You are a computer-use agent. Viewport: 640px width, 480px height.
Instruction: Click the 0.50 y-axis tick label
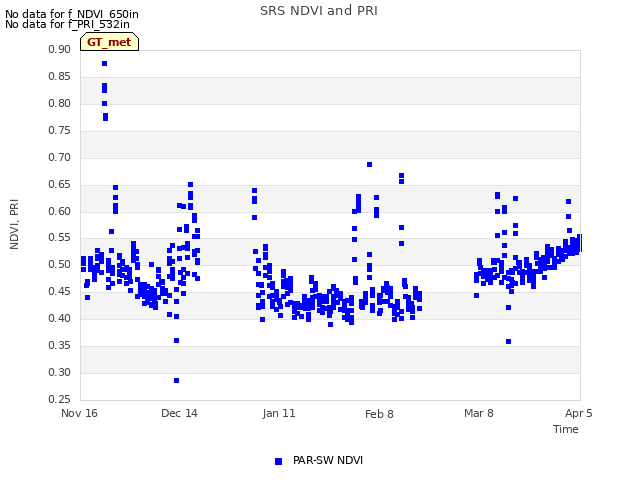coord(60,264)
